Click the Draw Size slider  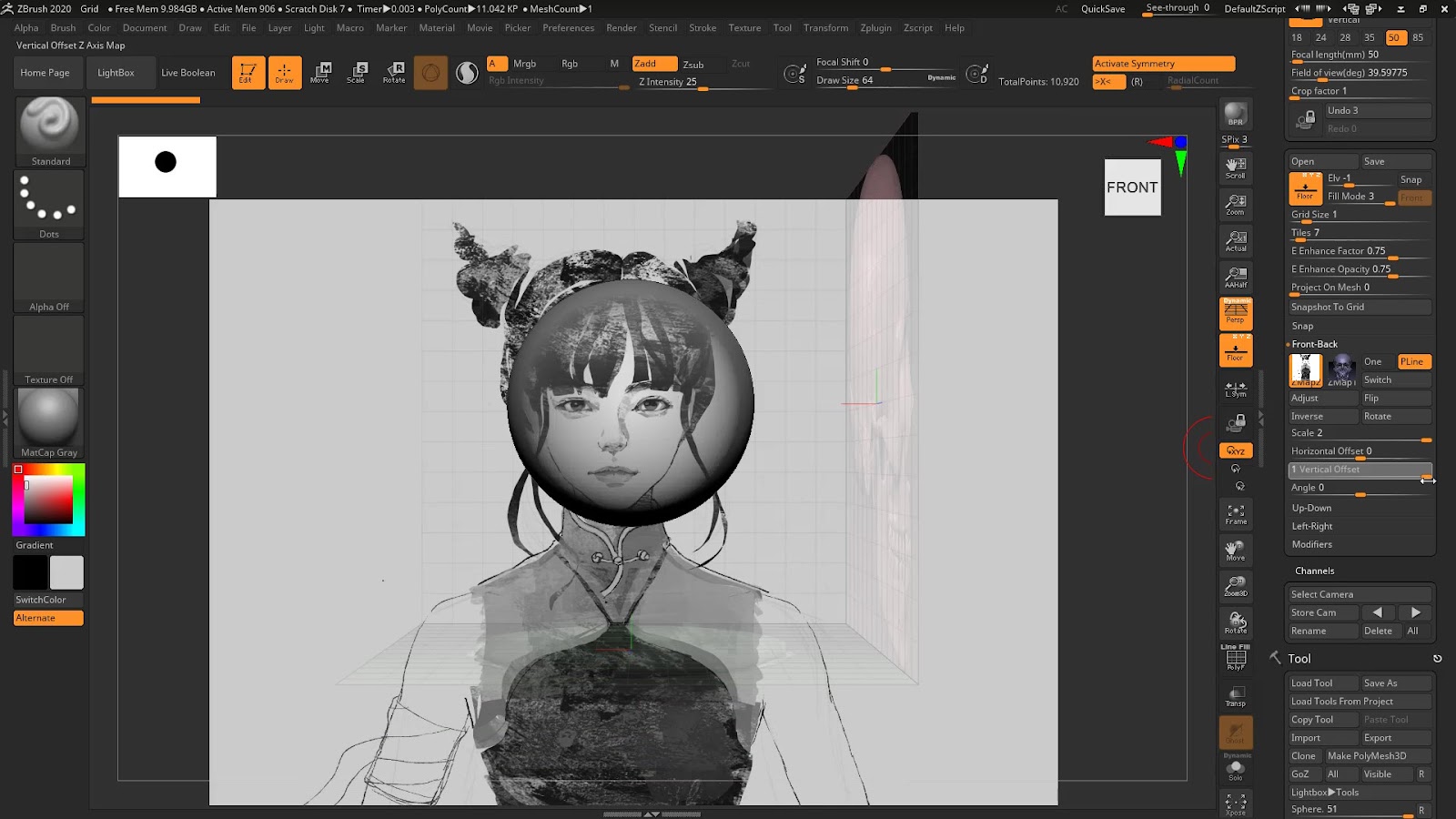click(885, 81)
